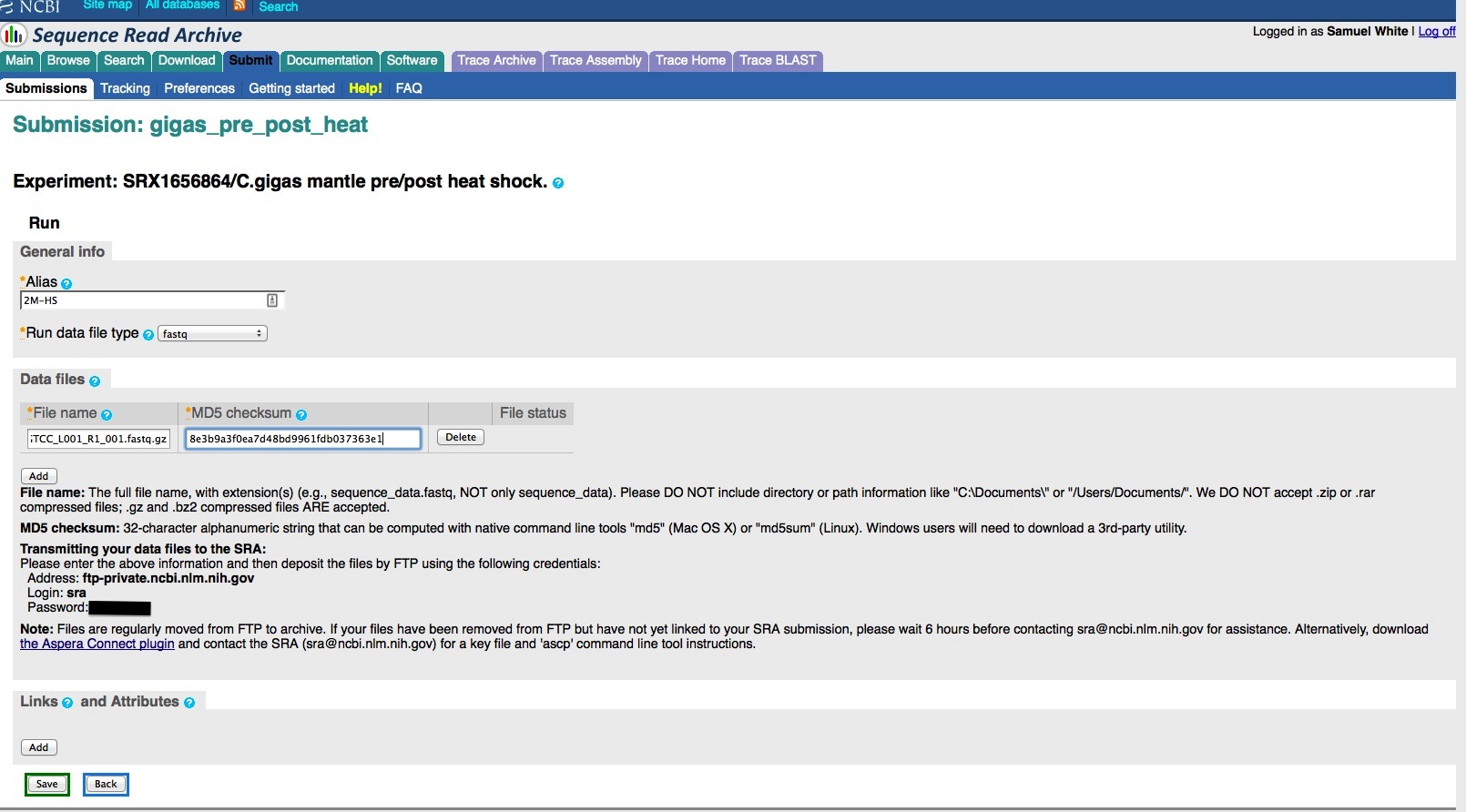The image size is (1466, 812).
Task: Click the autofill icon in Alias field
Action: point(272,300)
